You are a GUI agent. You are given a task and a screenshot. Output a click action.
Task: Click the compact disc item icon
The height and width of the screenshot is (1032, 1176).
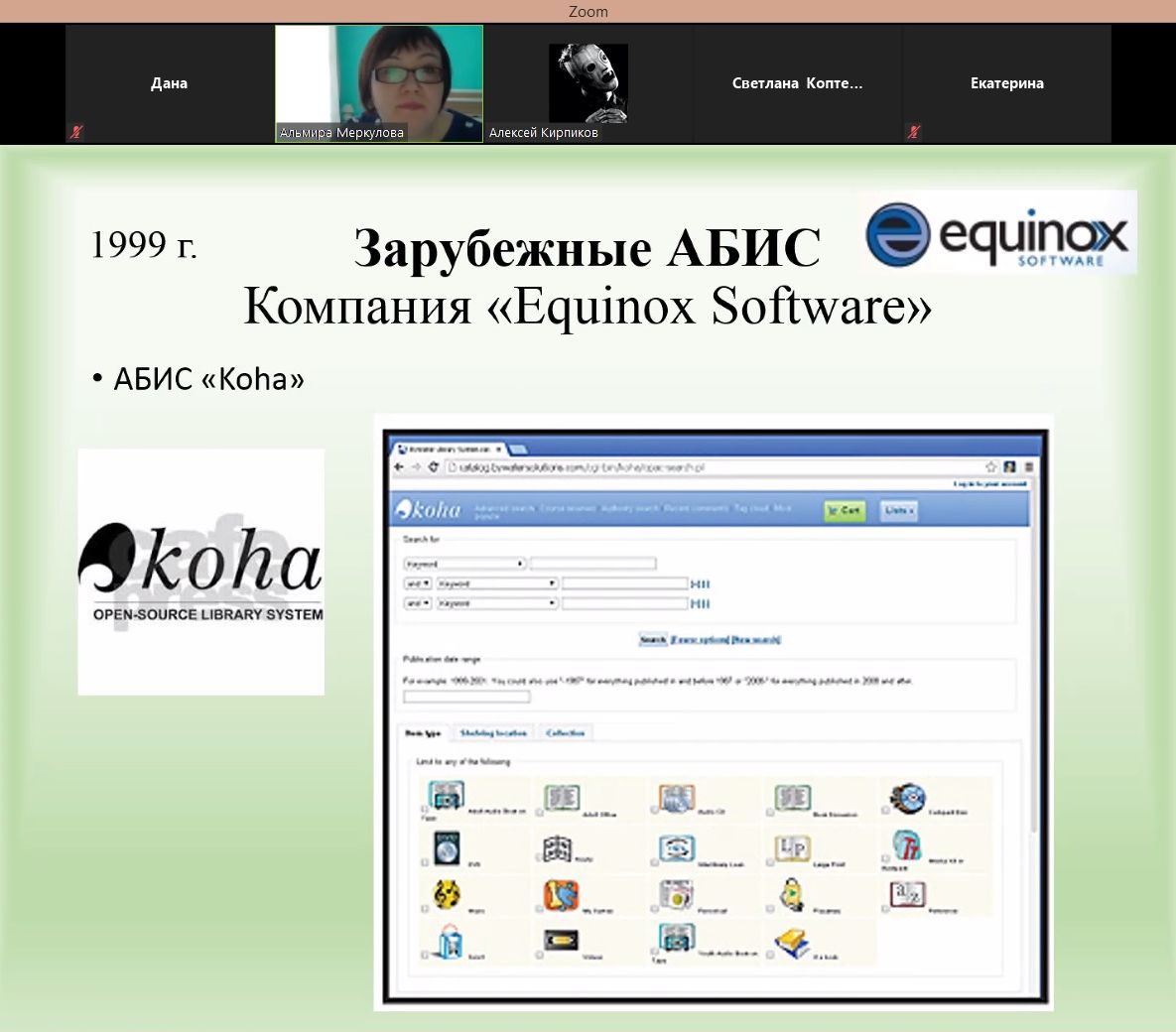907,798
